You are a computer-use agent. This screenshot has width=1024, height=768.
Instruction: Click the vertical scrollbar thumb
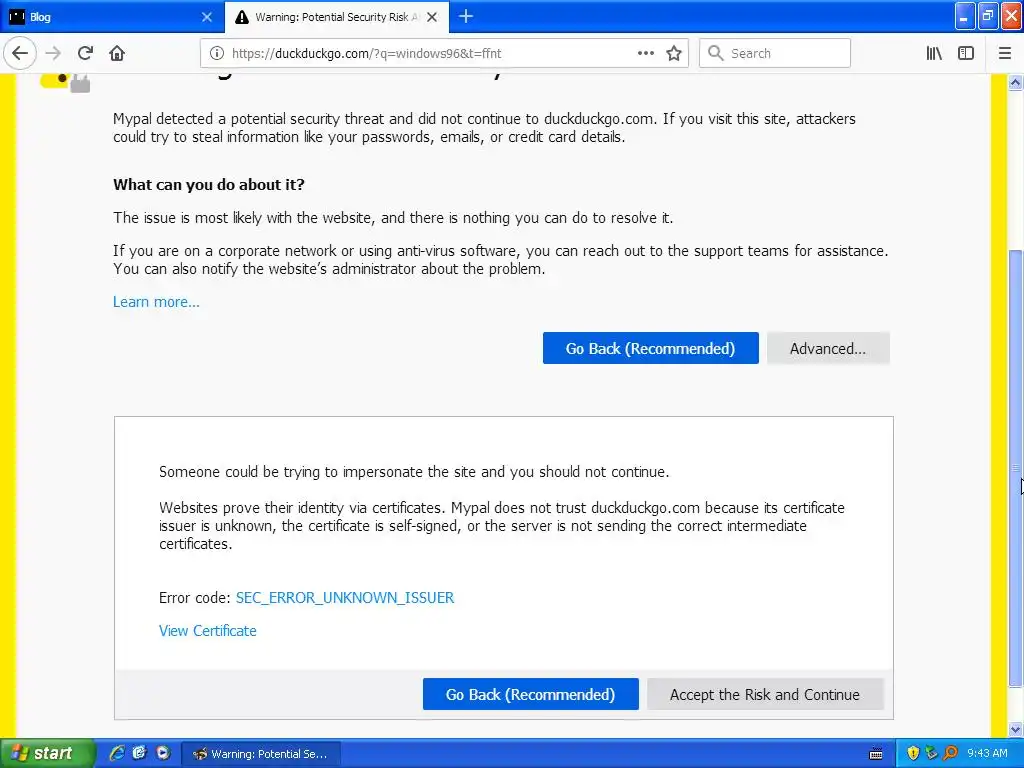(x=1016, y=468)
